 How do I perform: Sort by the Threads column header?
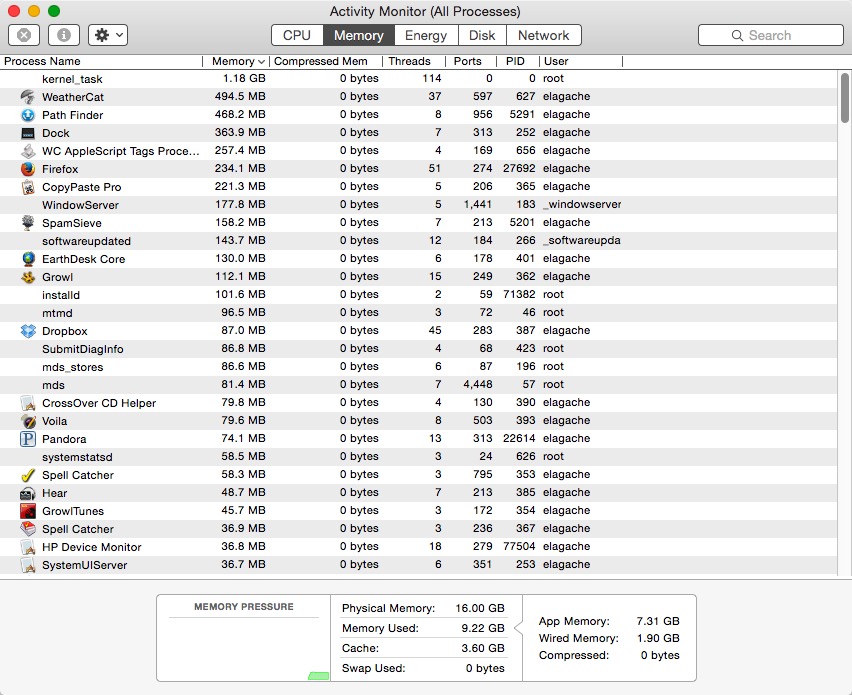414,61
